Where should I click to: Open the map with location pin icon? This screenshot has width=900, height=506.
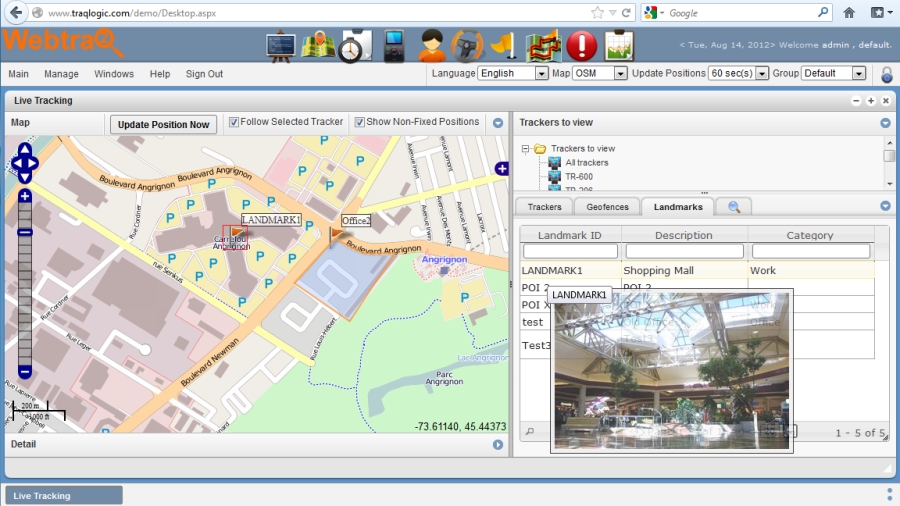point(319,45)
